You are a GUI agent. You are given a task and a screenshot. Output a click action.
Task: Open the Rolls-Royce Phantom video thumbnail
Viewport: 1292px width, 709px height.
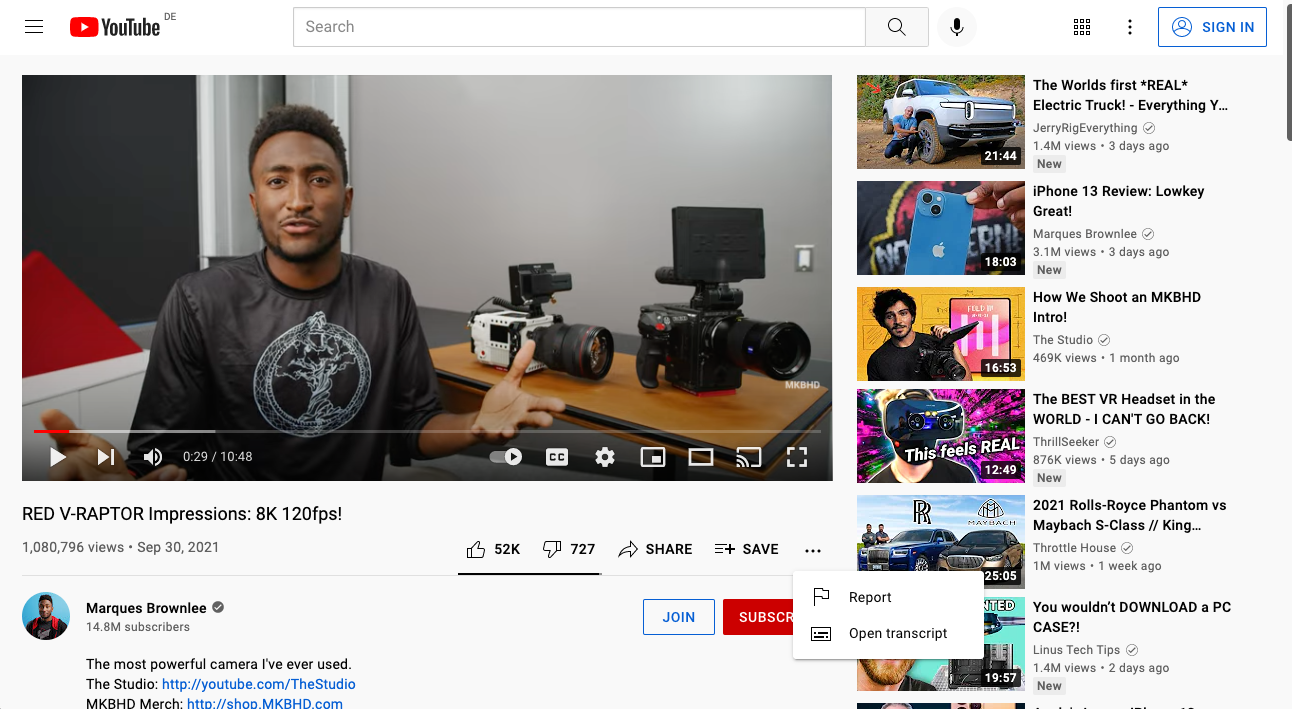tap(941, 542)
